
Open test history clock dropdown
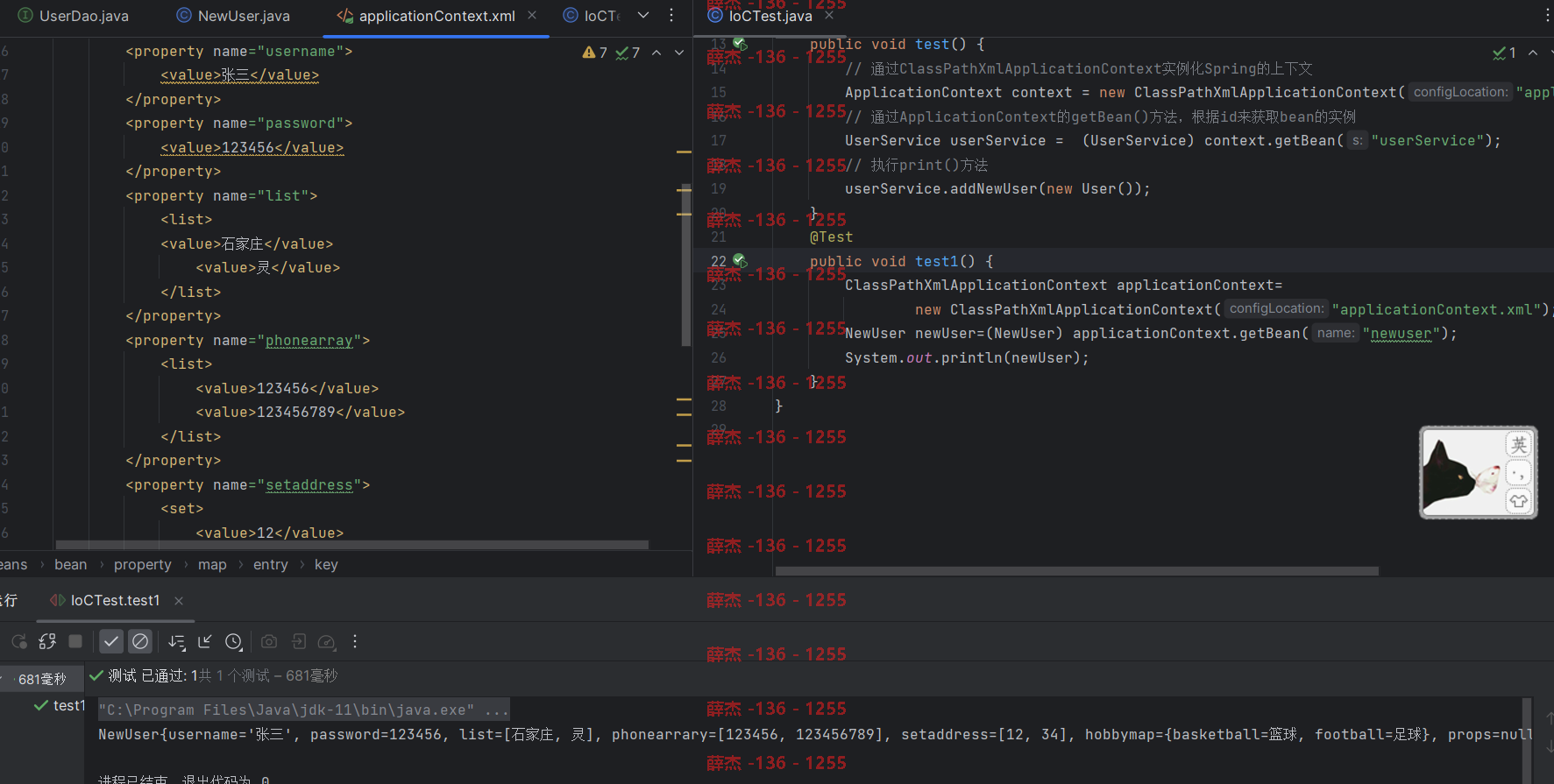[233, 642]
